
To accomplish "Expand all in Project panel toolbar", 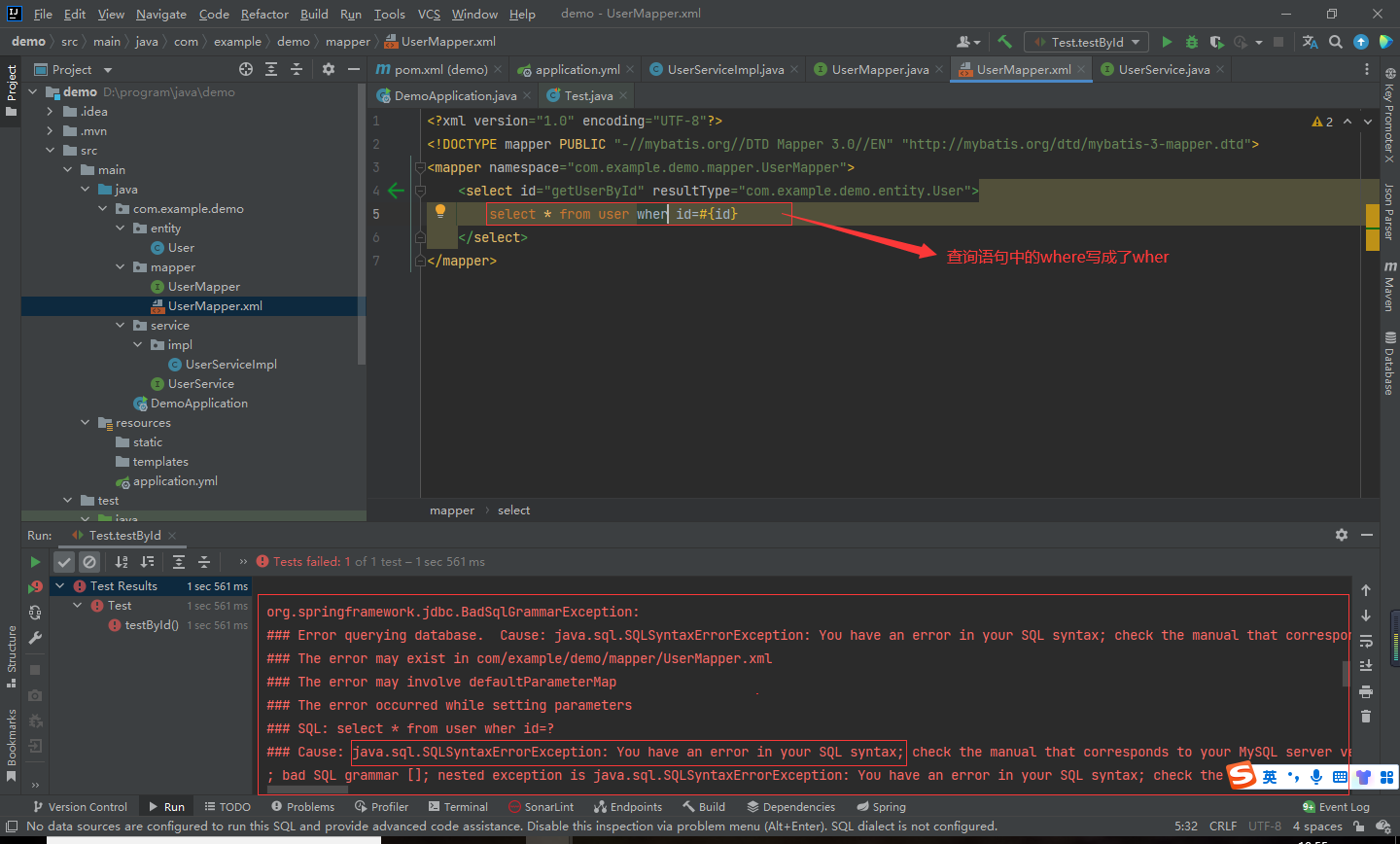I will 271,69.
